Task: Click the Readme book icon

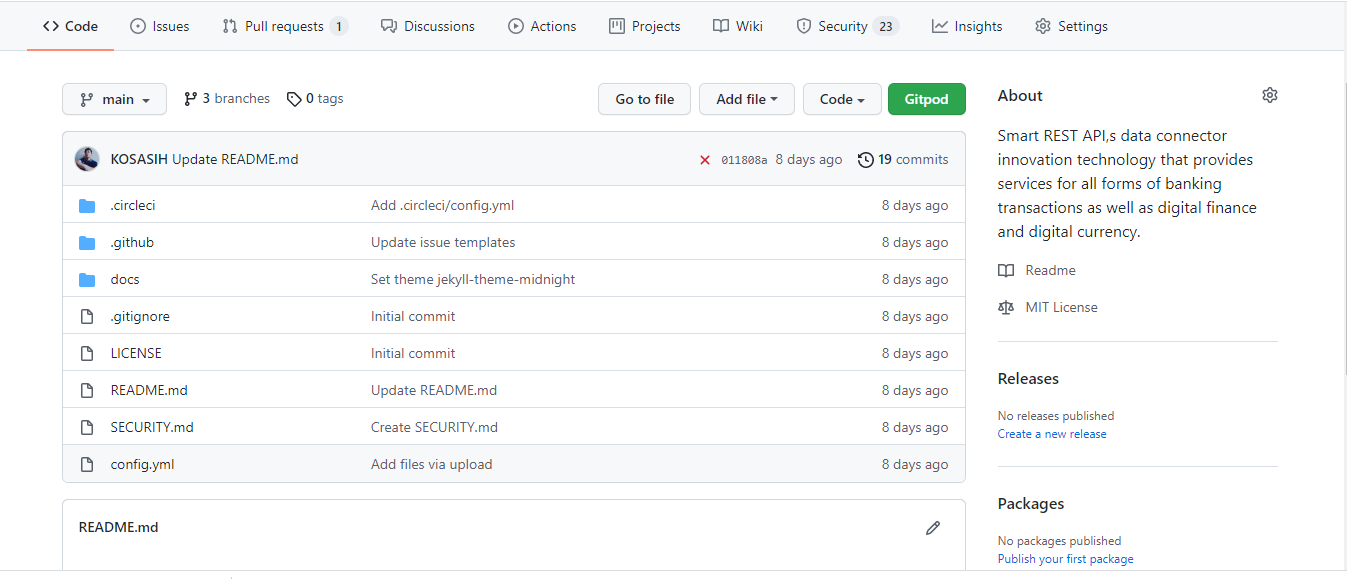Action: 1006,271
